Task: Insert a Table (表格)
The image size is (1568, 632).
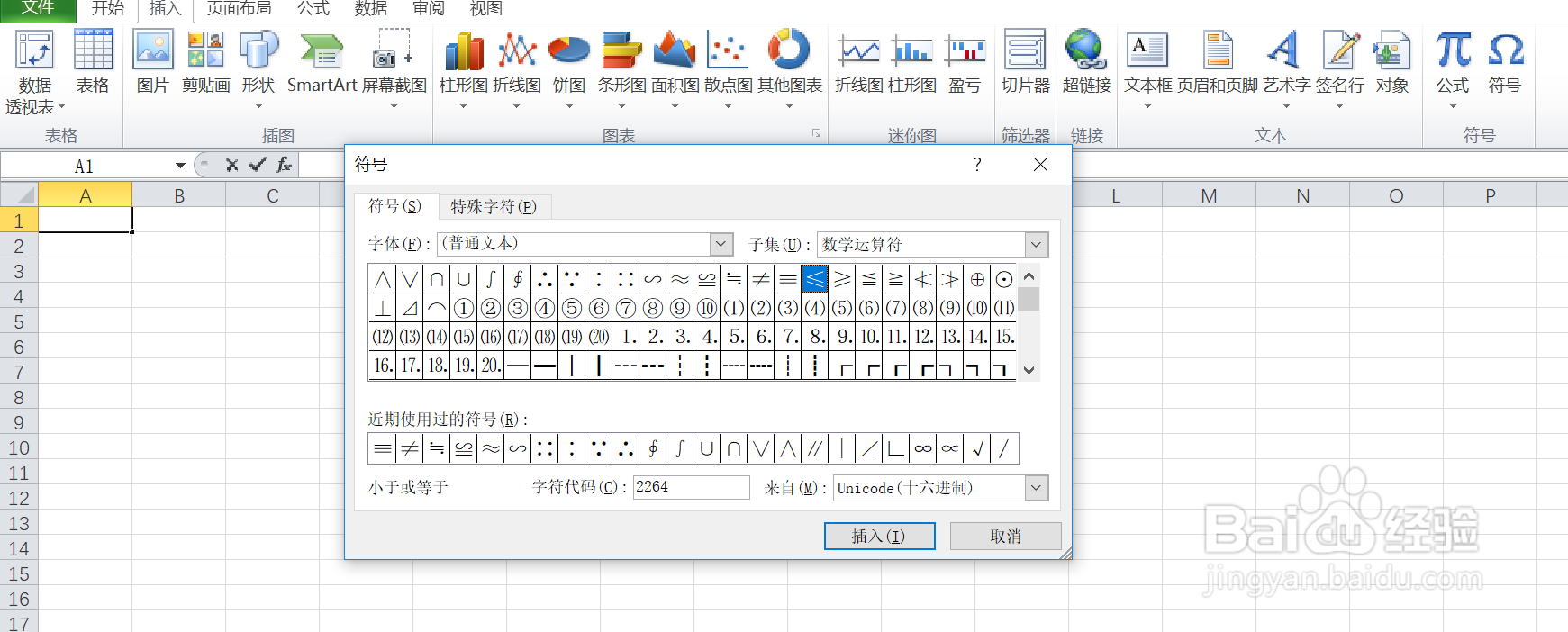Action: pyautogui.click(x=93, y=61)
